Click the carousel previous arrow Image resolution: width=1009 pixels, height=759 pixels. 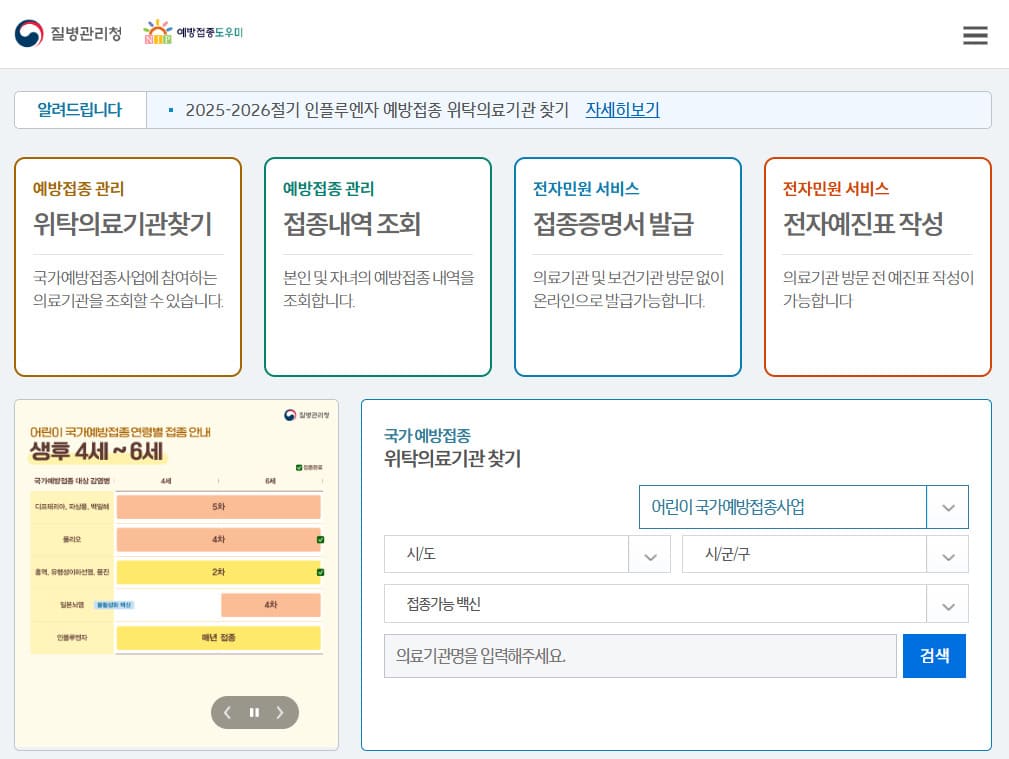(x=227, y=712)
